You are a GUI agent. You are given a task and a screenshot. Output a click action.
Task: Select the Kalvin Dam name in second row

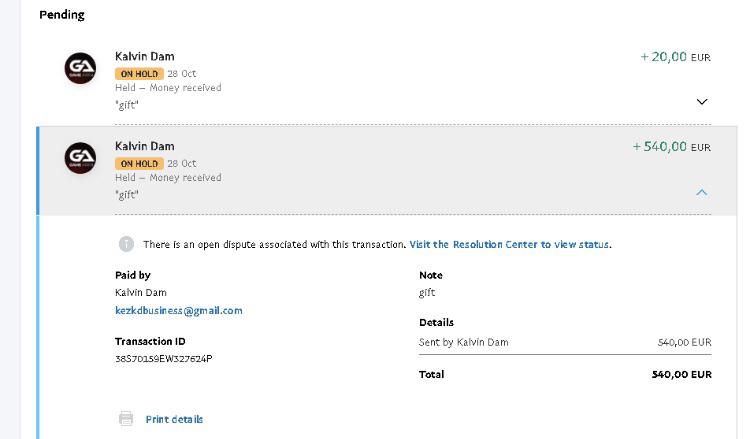click(x=144, y=146)
